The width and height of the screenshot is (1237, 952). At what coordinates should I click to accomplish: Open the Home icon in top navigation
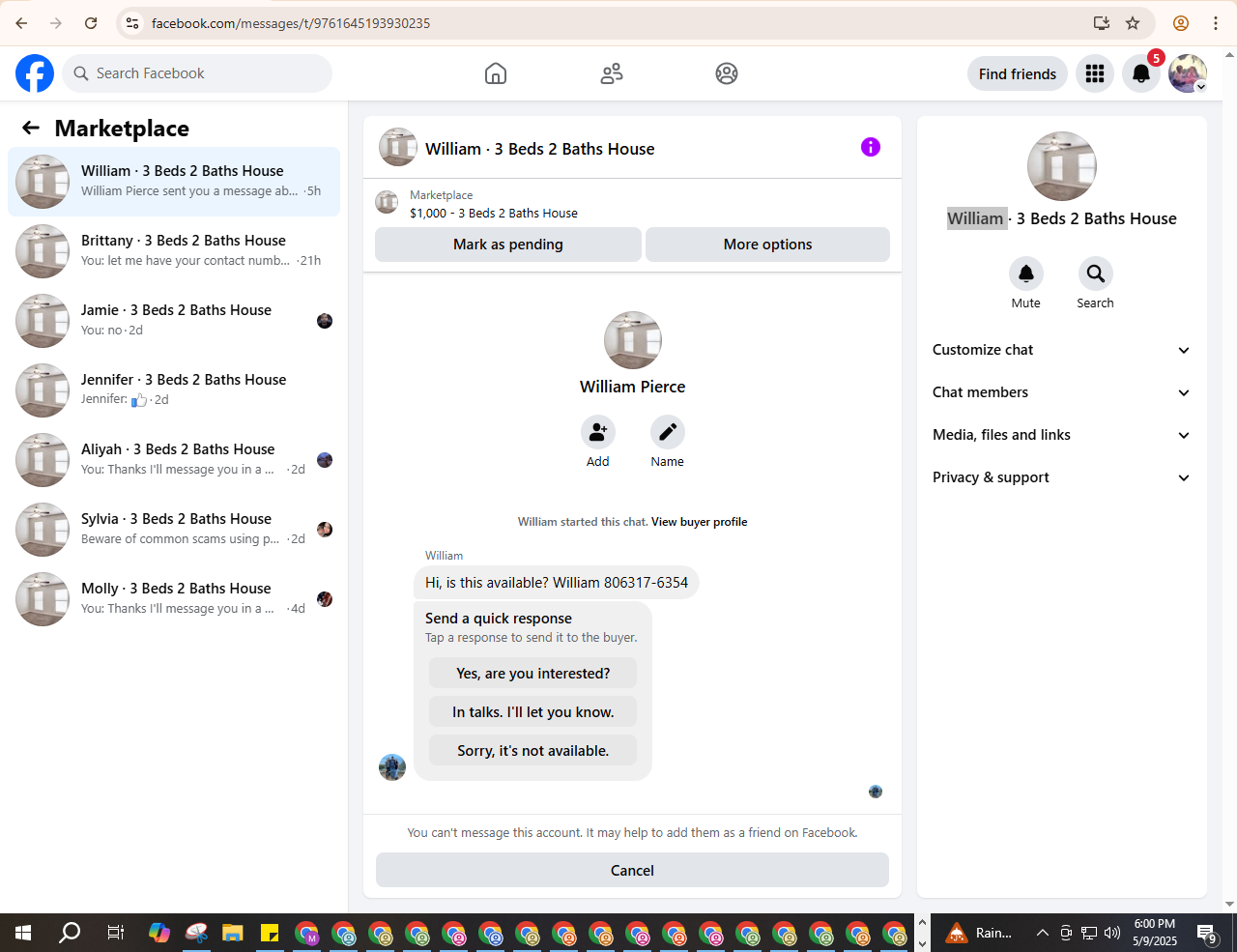(x=496, y=73)
